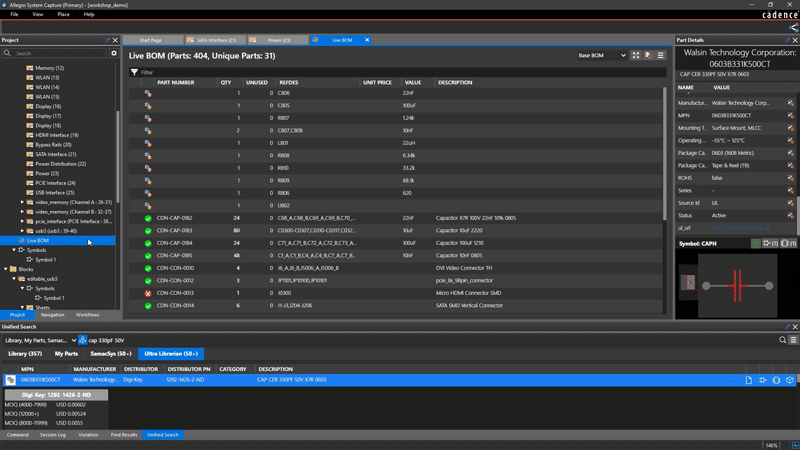Open the Help menu
This screenshot has width=800, height=450.
click(x=89, y=14)
